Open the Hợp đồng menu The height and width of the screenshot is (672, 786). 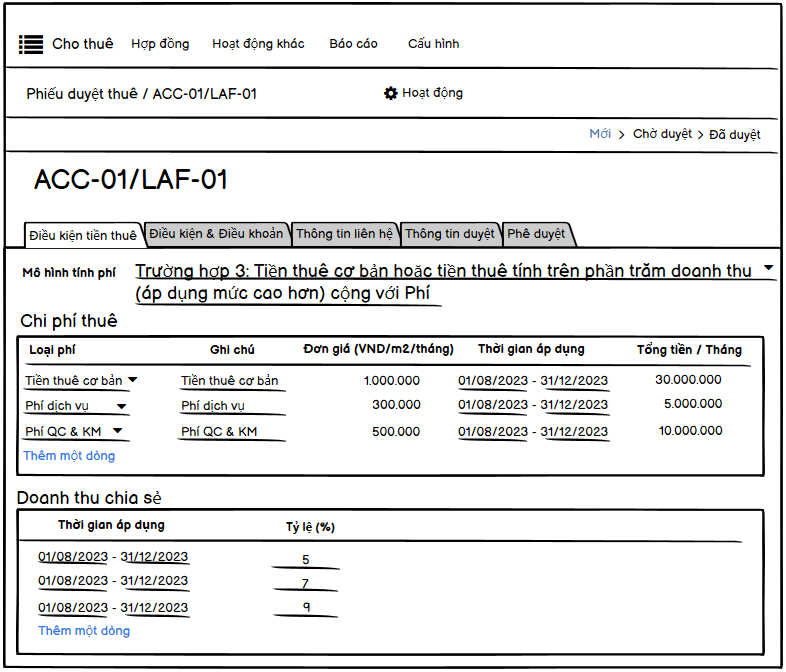pos(160,44)
